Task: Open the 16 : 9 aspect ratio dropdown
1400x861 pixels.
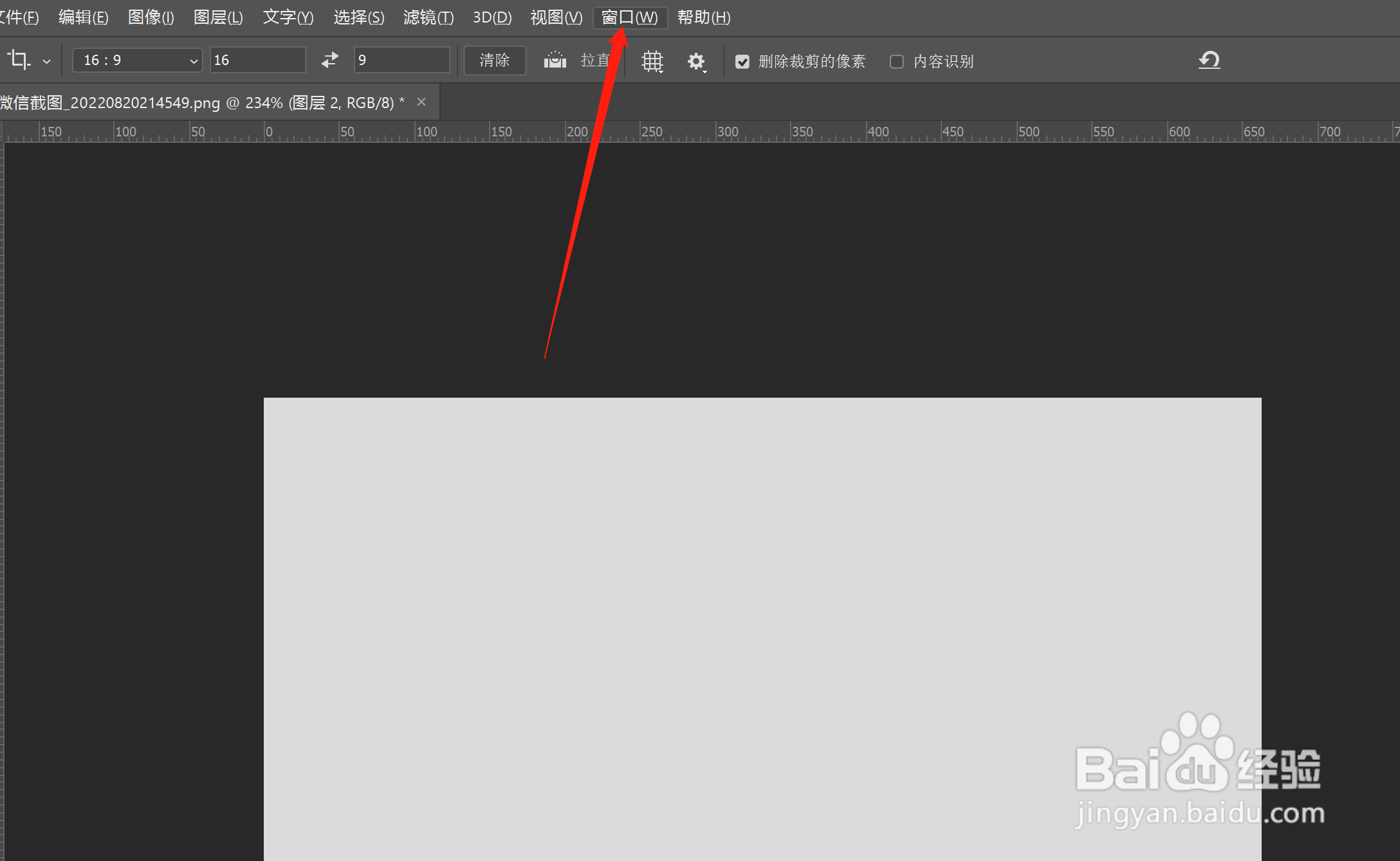Action: pyautogui.click(x=137, y=60)
